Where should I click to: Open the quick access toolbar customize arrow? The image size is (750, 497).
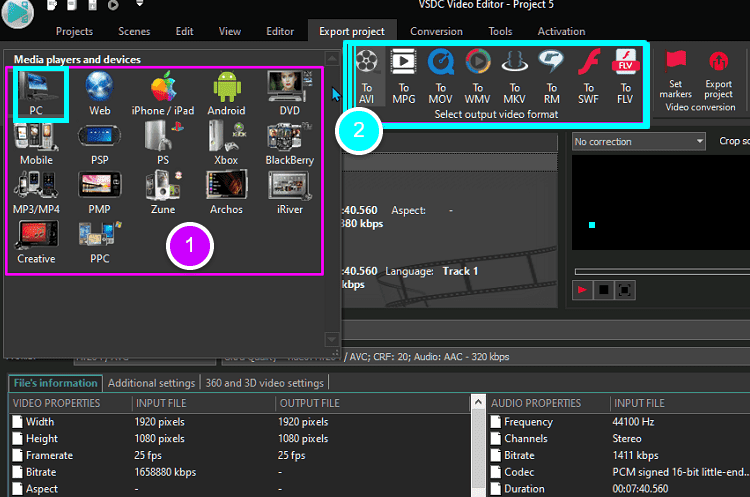(x=140, y=4)
